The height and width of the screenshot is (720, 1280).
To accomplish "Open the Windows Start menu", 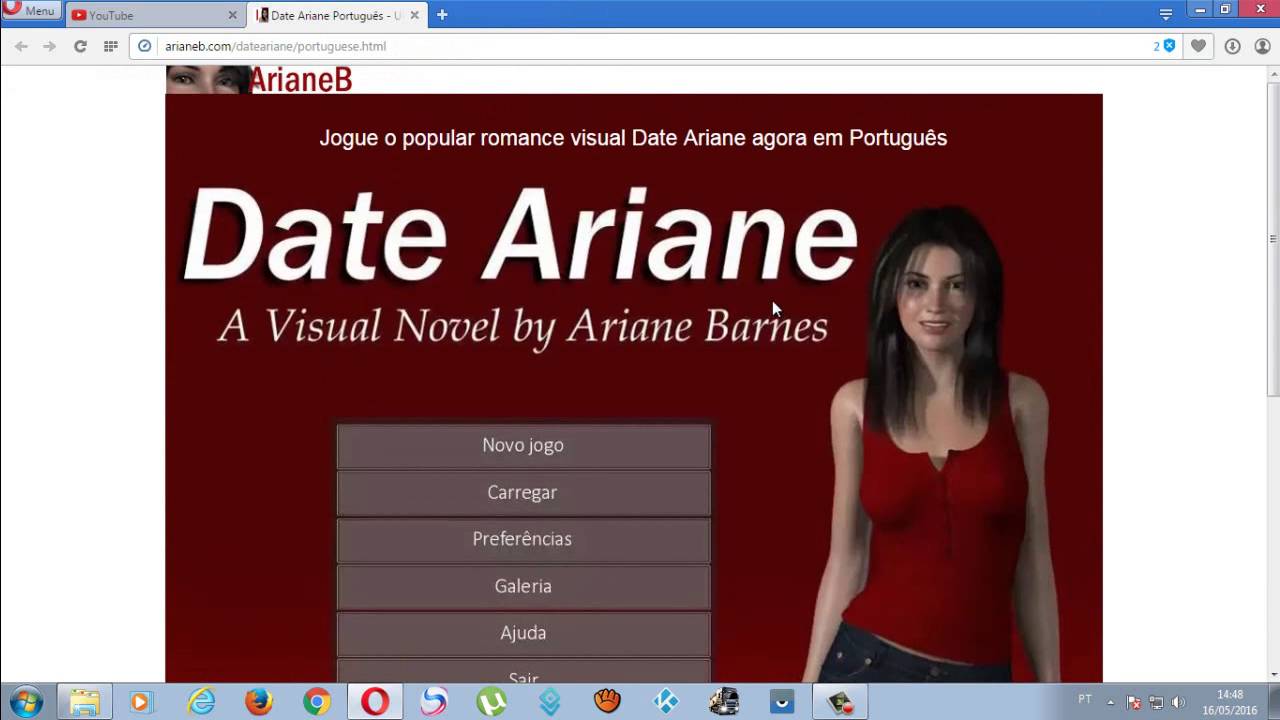I will click(x=25, y=702).
